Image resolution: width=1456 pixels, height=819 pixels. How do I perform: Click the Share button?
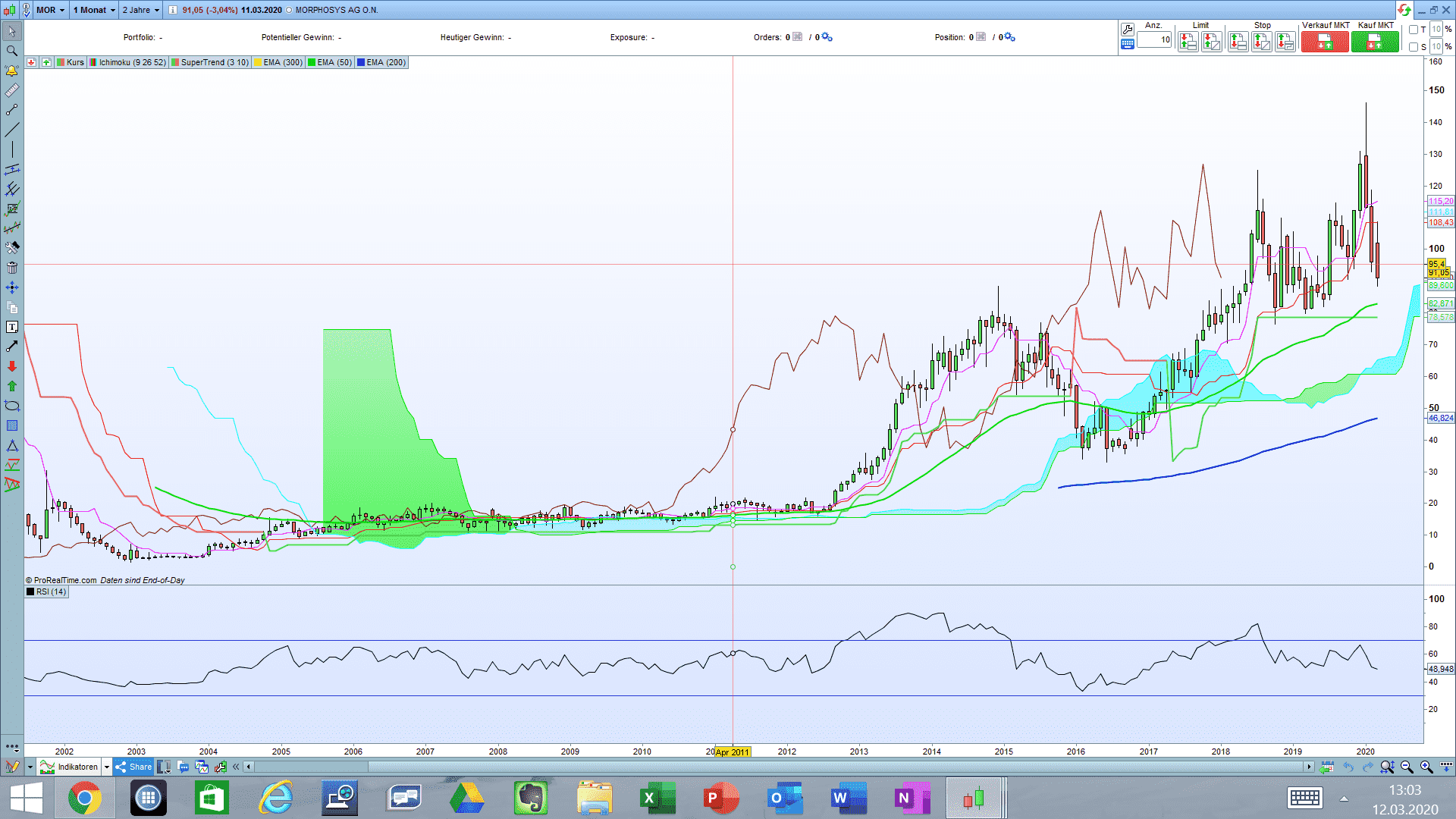(x=134, y=767)
